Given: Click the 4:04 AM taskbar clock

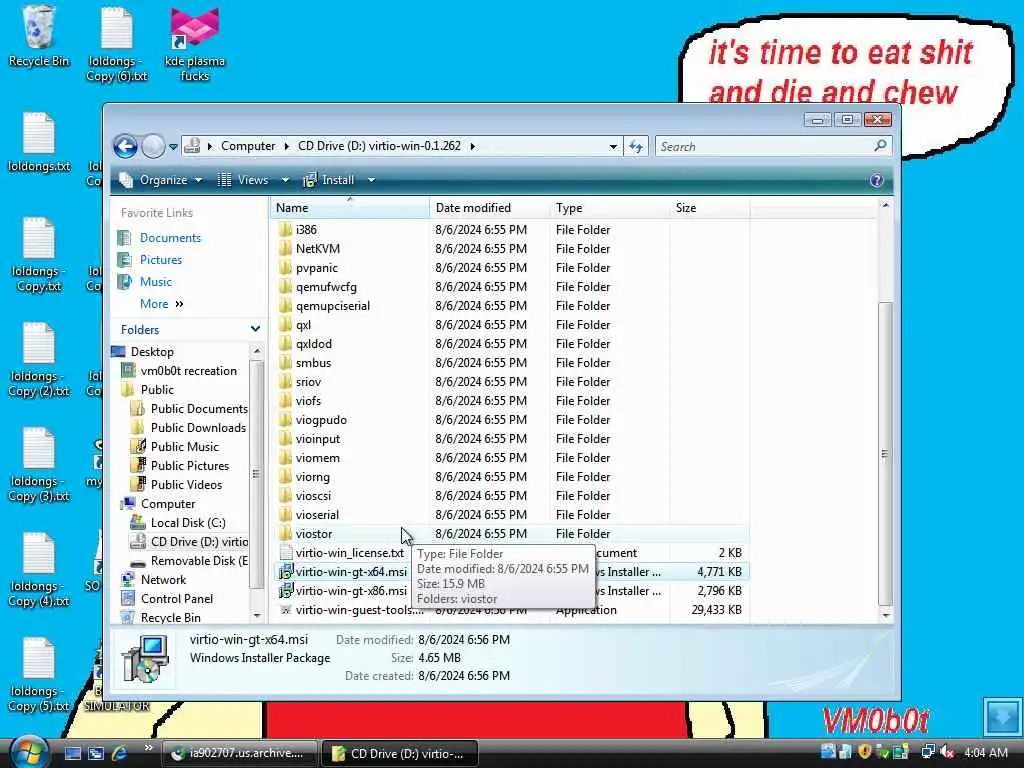Looking at the screenshot, I should 985,752.
